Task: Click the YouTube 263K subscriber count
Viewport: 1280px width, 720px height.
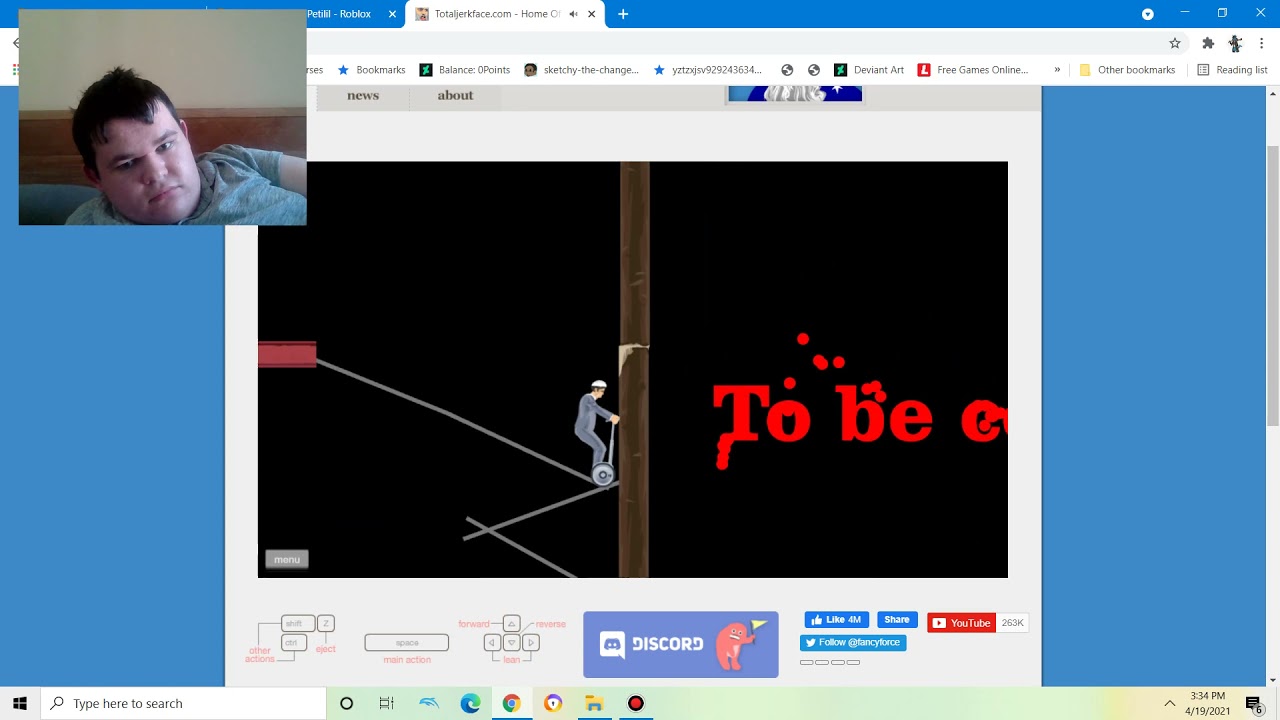Action: coord(1013,623)
